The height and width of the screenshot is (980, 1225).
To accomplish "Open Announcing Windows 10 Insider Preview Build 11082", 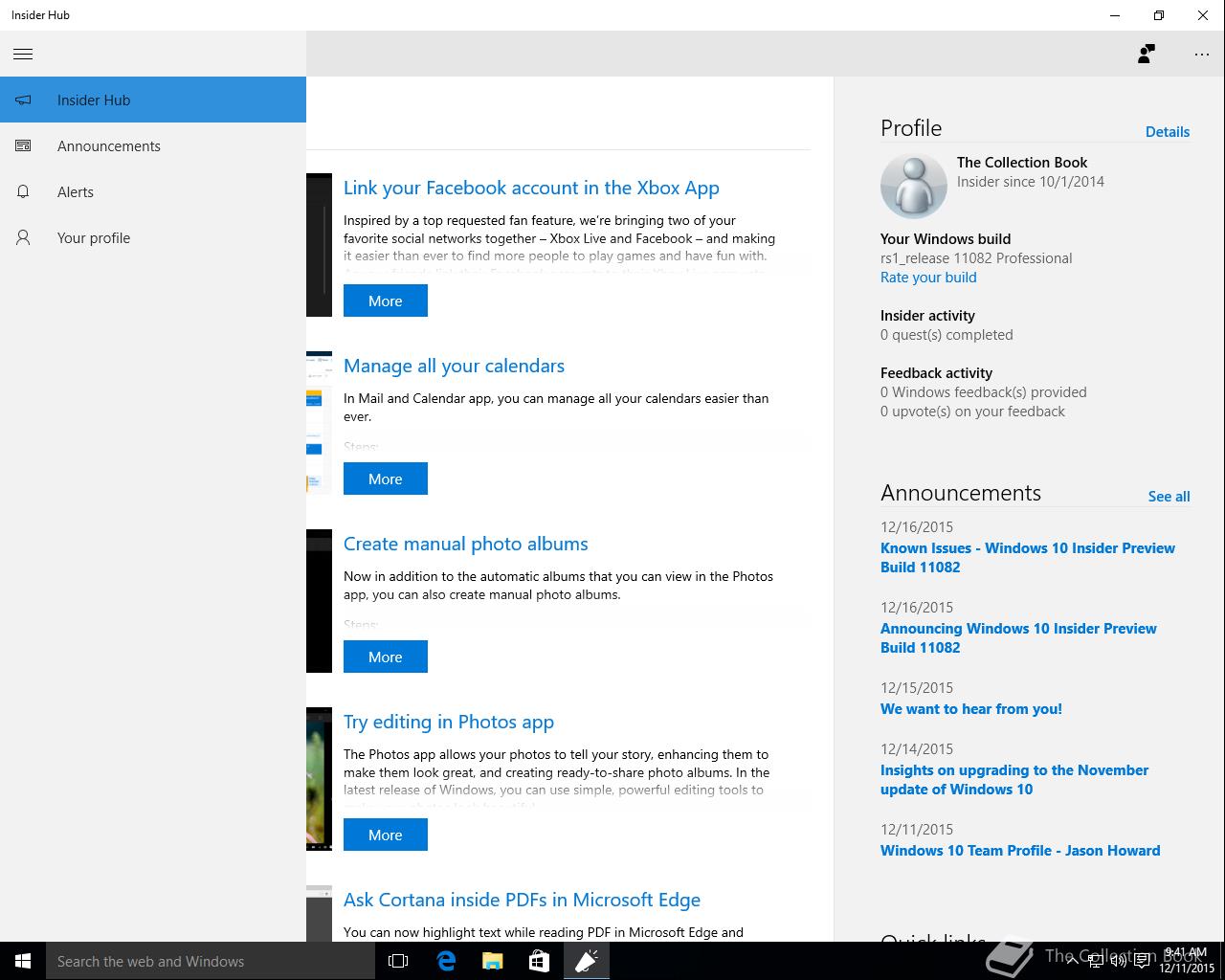I will point(1018,637).
